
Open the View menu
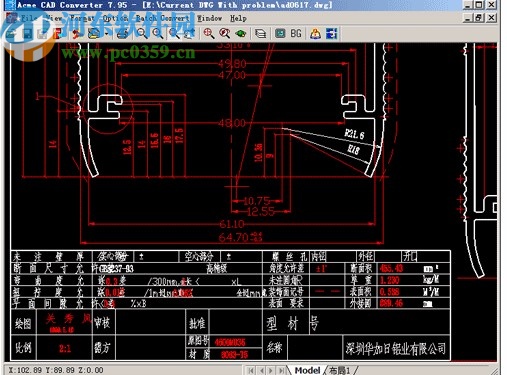click(x=53, y=18)
